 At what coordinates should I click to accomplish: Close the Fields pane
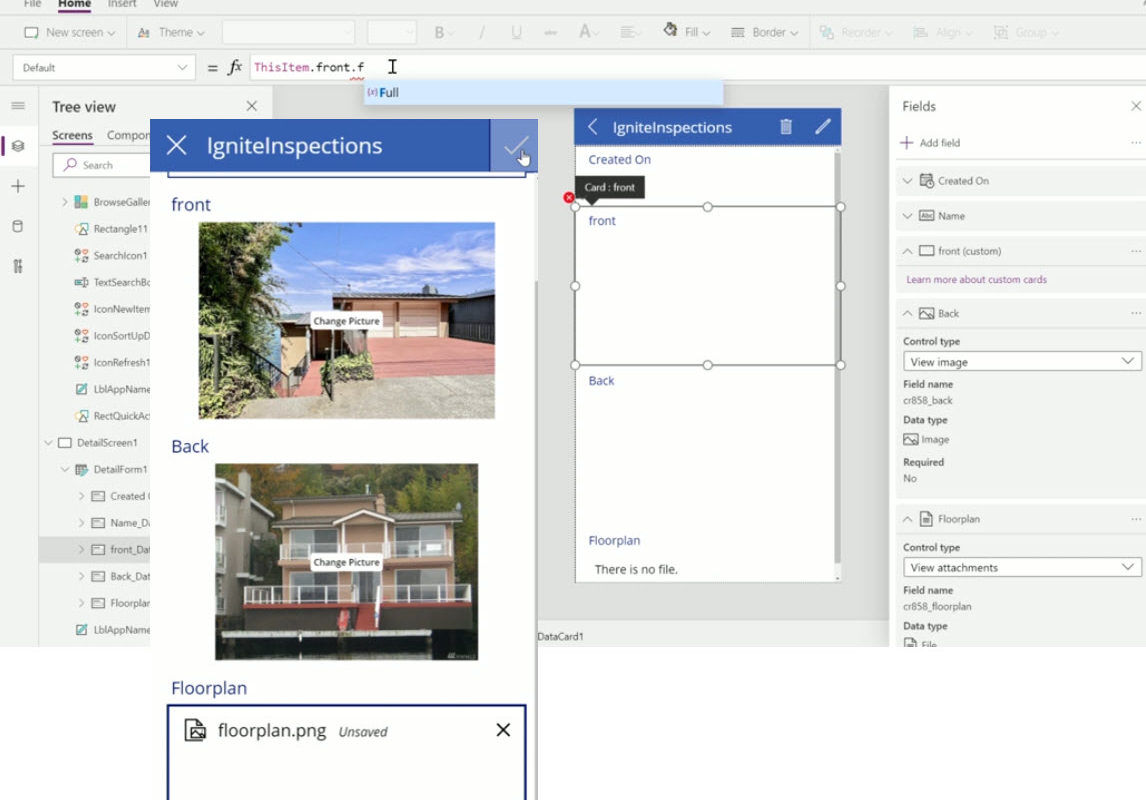click(1136, 106)
